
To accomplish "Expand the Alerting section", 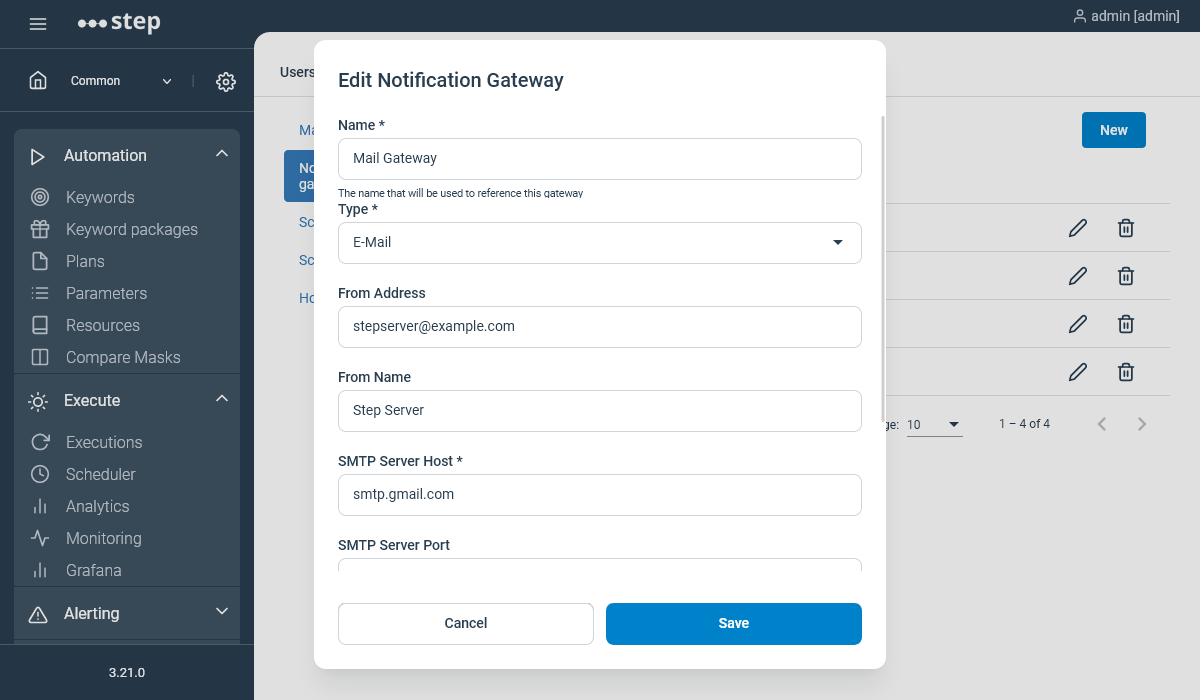I will (222, 611).
